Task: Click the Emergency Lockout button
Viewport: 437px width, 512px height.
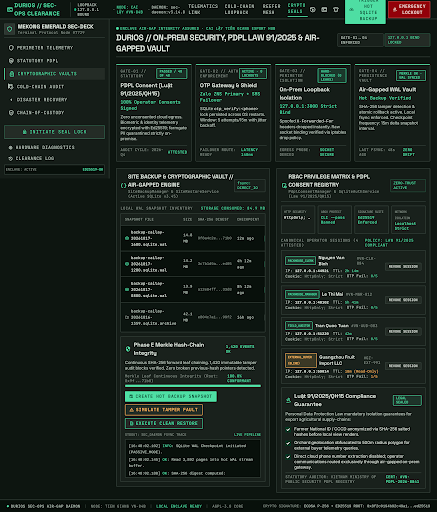Action: click(409, 9)
